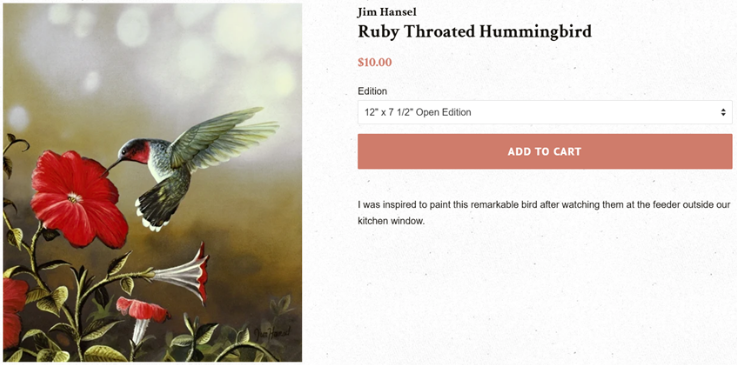The image size is (737, 365).
Task: Select the $10.00 price text
Action: click(375, 62)
